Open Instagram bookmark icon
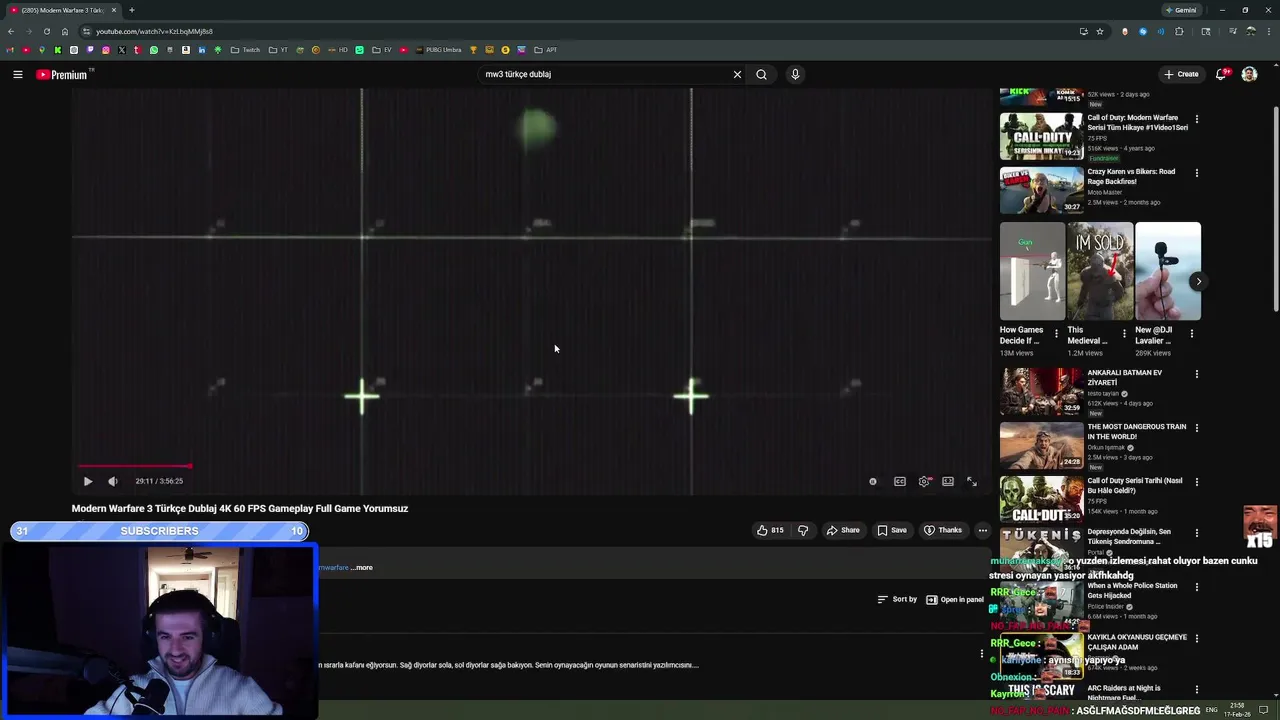This screenshot has width=1280, height=720. [x=106, y=50]
